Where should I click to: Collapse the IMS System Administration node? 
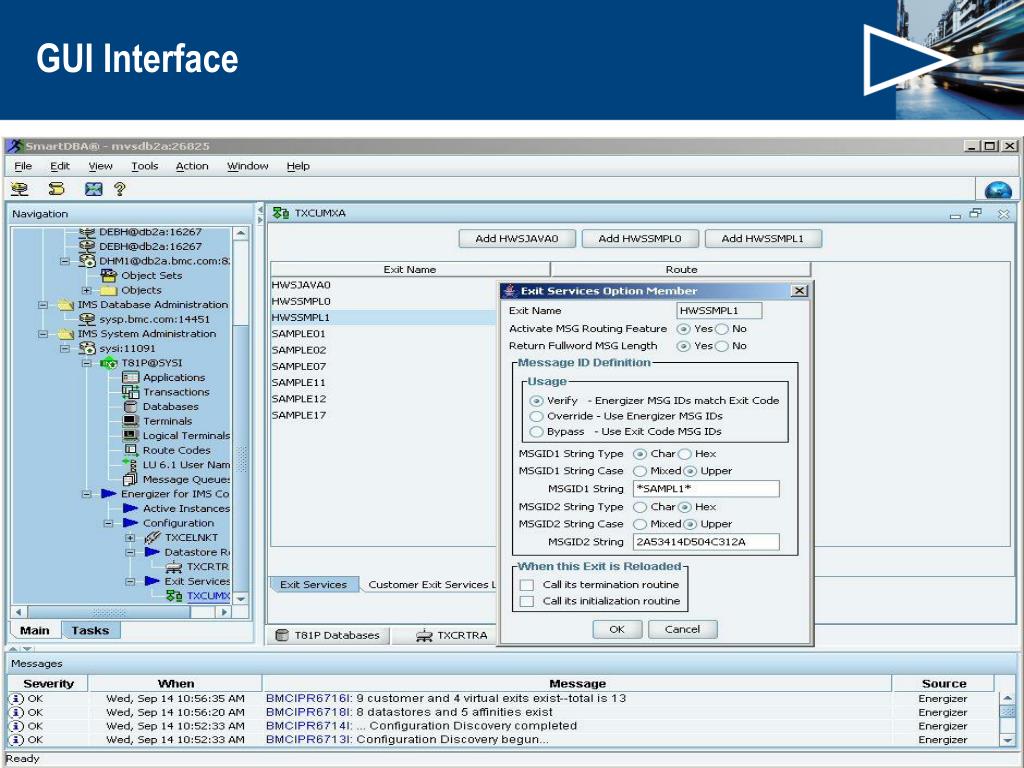43,334
